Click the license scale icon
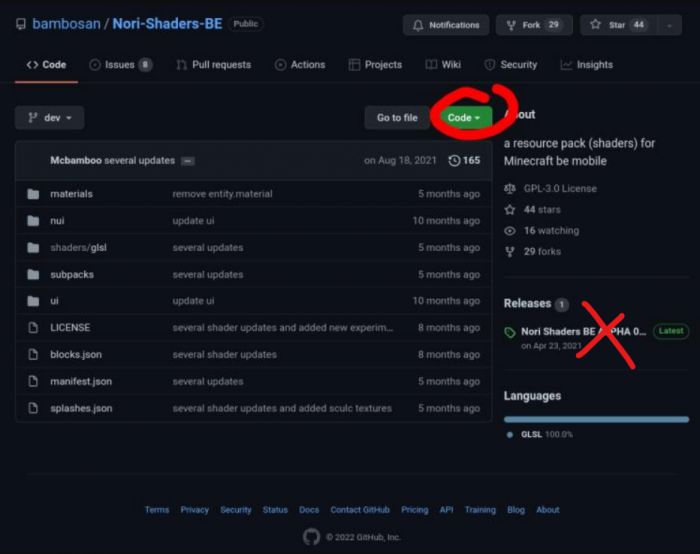 510,188
